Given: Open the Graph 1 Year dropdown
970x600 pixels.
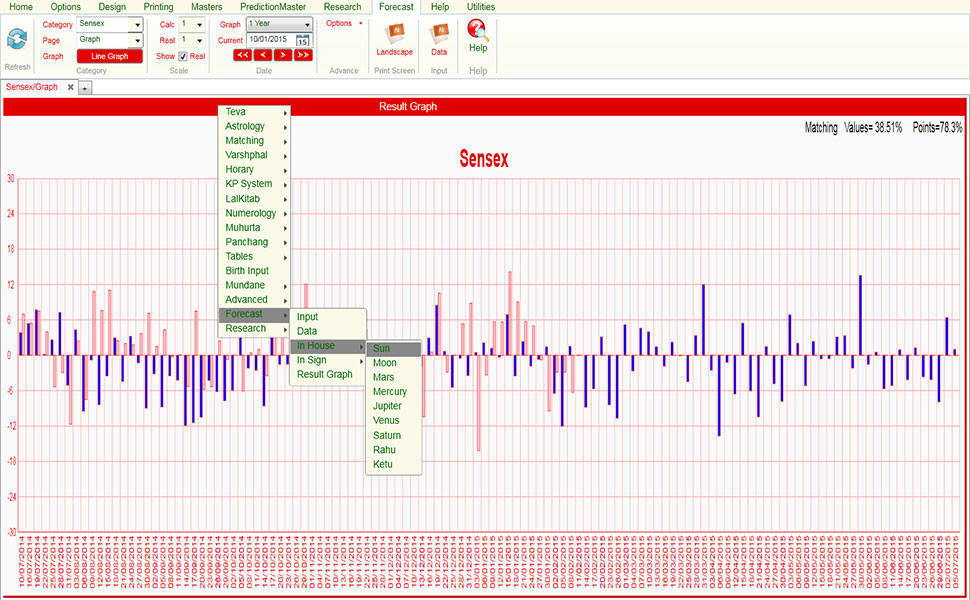Looking at the screenshot, I should (307, 24).
